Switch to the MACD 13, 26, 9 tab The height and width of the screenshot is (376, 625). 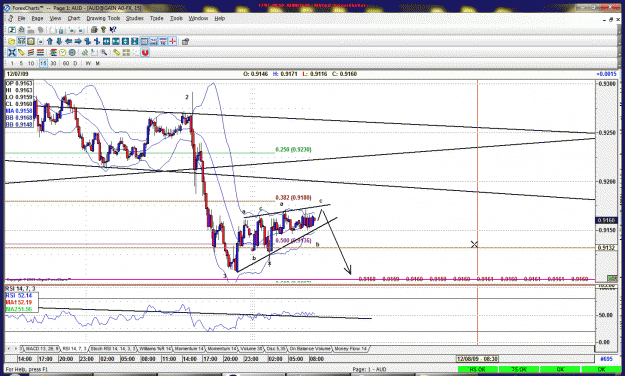[42, 348]
